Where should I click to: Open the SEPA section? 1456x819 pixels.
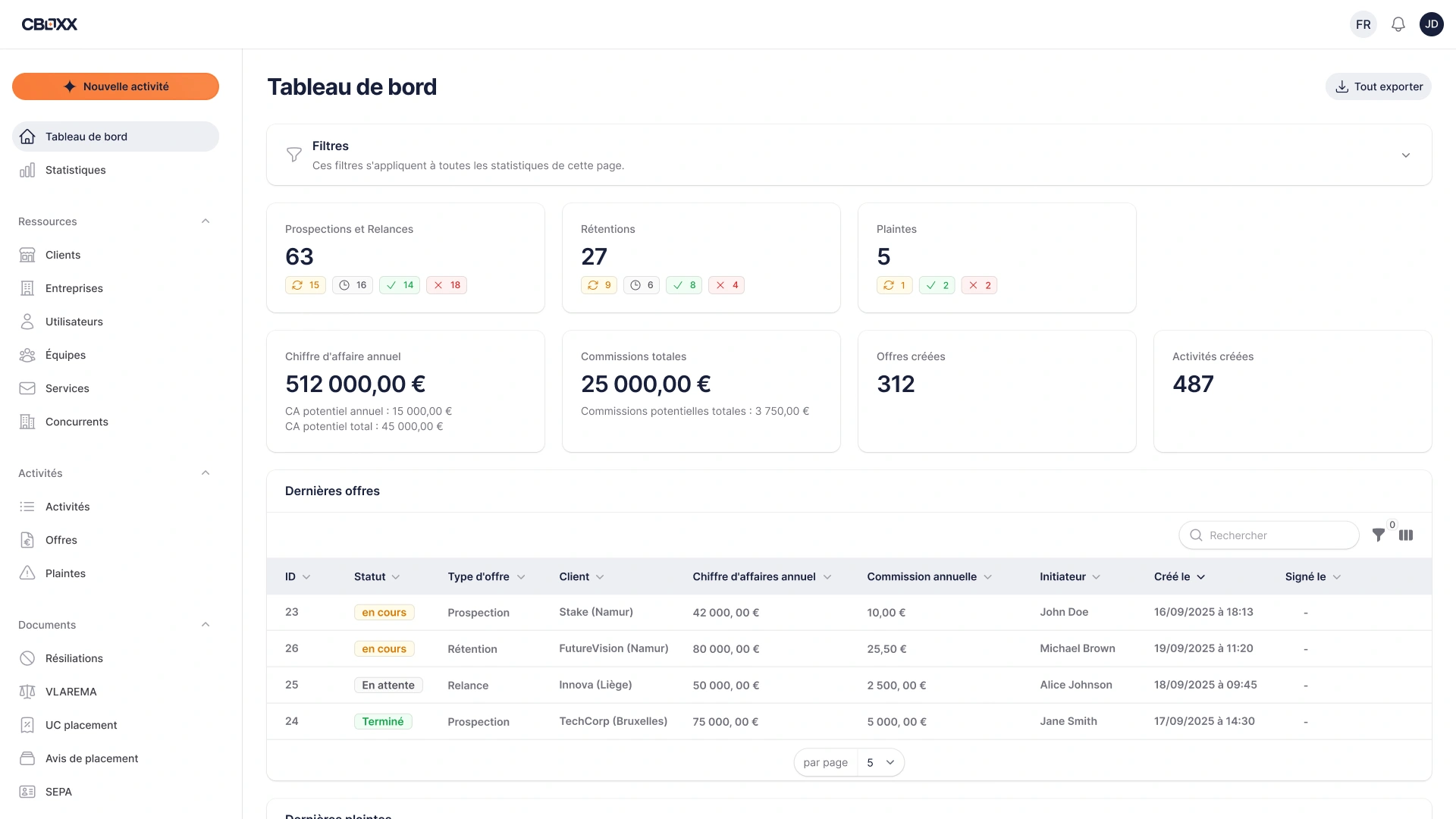(x=58, y=791)
